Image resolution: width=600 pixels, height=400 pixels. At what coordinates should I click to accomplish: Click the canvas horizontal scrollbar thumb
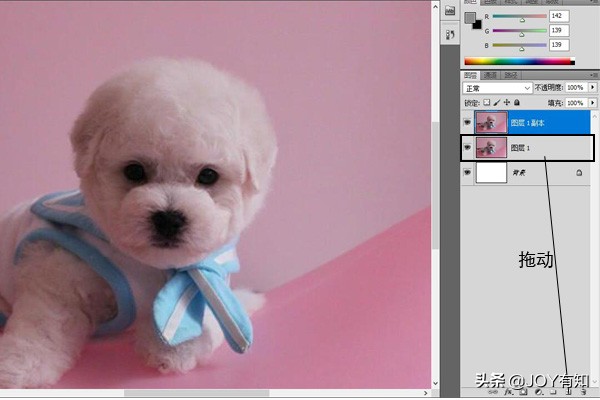pyautogui.click(x=196, y=393)
